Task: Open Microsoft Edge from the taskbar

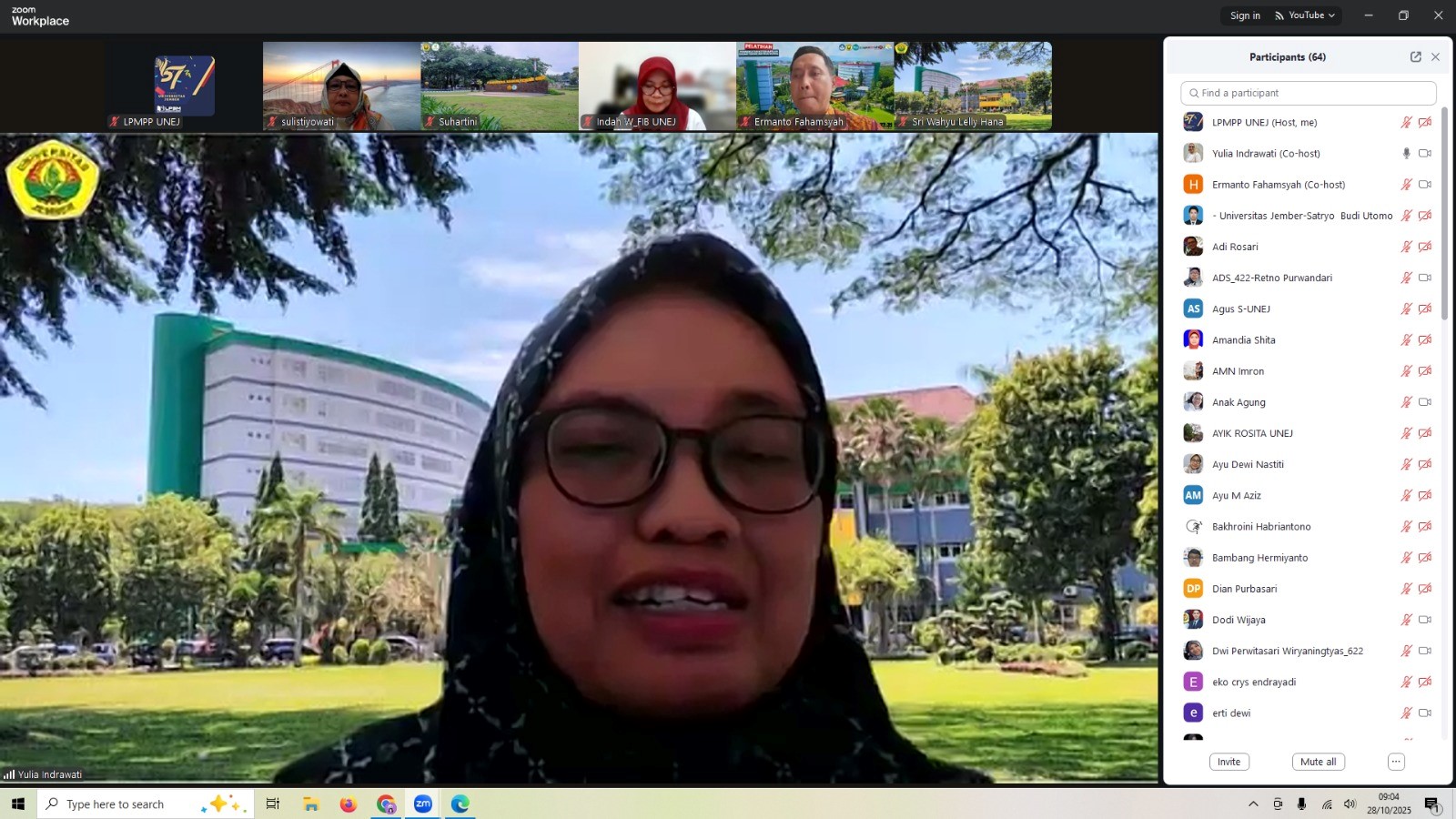Action: pos(460,804)
